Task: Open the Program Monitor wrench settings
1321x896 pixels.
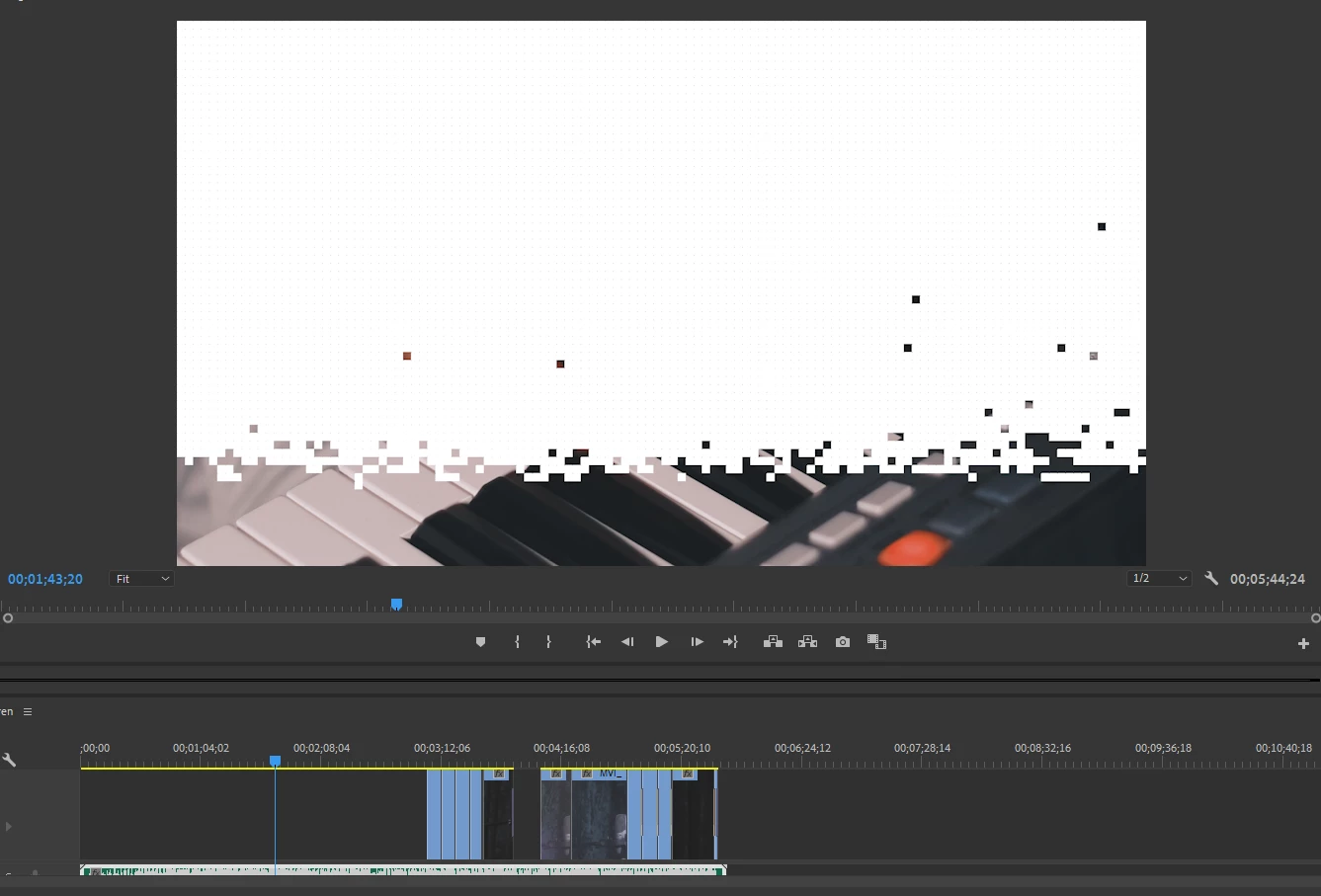Action: click(x=1211, y=579)
